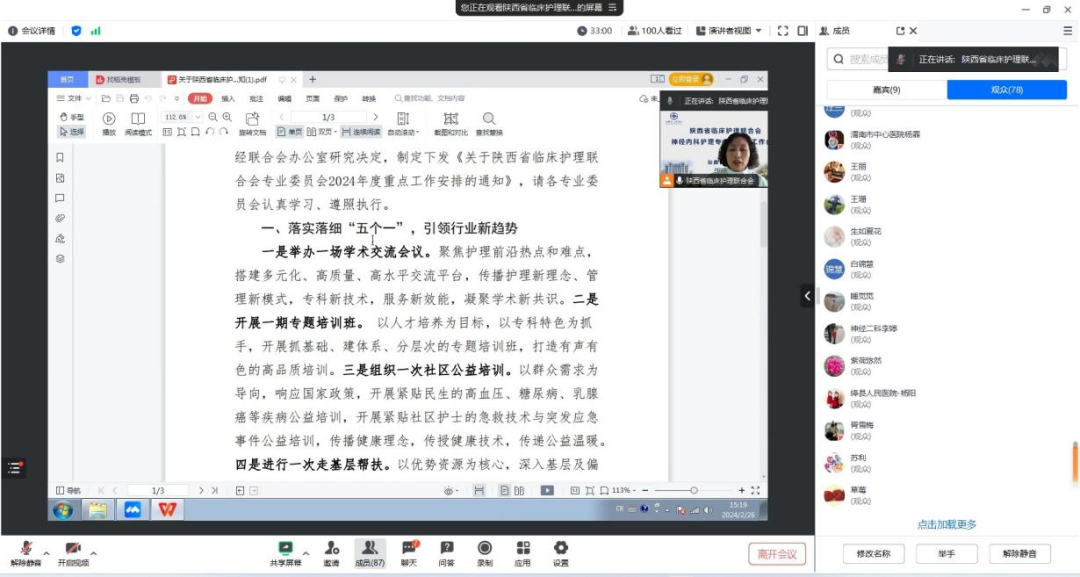Toggle the 成员(87) members panel icon
The height and width of the screenshot is (577, 1080).
click(370, 553)
